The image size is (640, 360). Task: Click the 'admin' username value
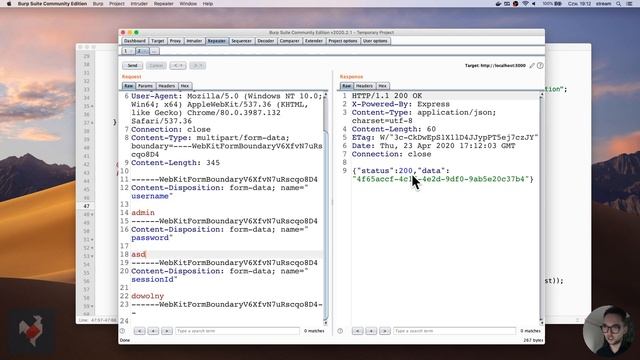click(x=143, y=213)
